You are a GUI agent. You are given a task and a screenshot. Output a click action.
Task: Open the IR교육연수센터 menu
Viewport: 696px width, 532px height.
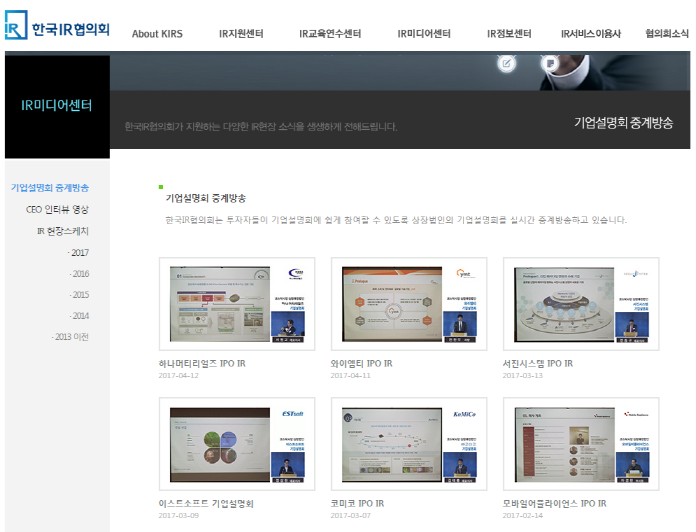[330, 34]
